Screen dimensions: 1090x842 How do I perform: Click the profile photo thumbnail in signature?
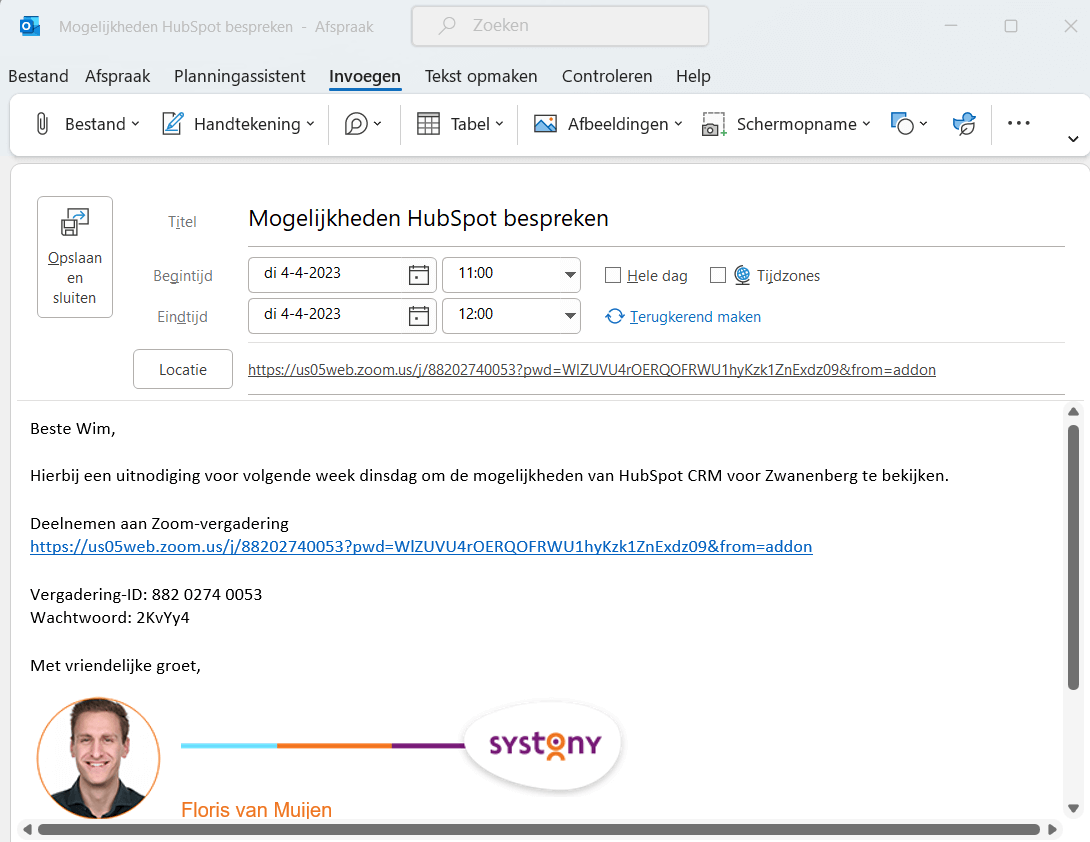click(99, 758)
